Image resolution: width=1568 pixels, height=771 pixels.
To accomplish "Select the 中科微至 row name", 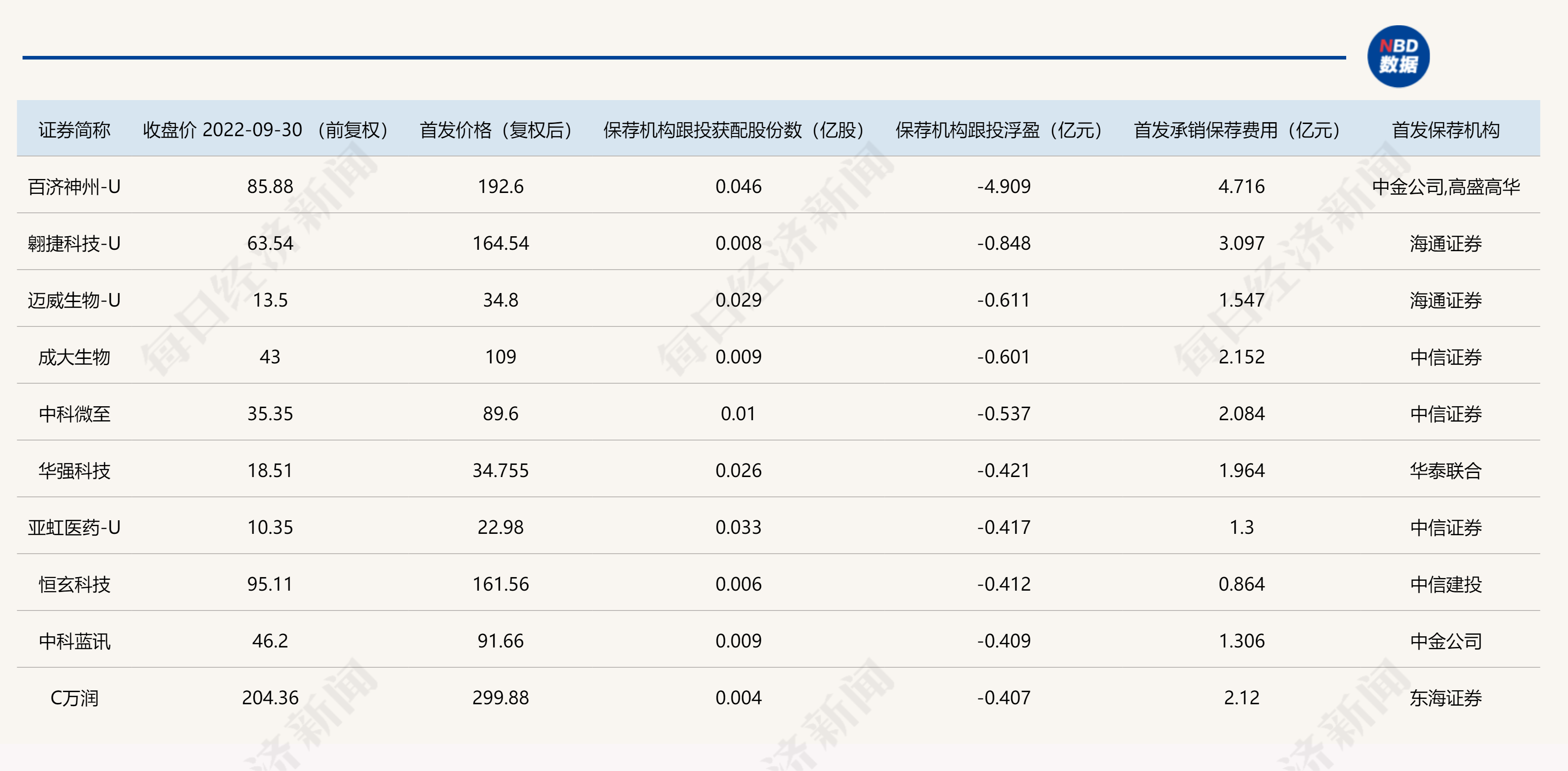I will coord(74,414).
